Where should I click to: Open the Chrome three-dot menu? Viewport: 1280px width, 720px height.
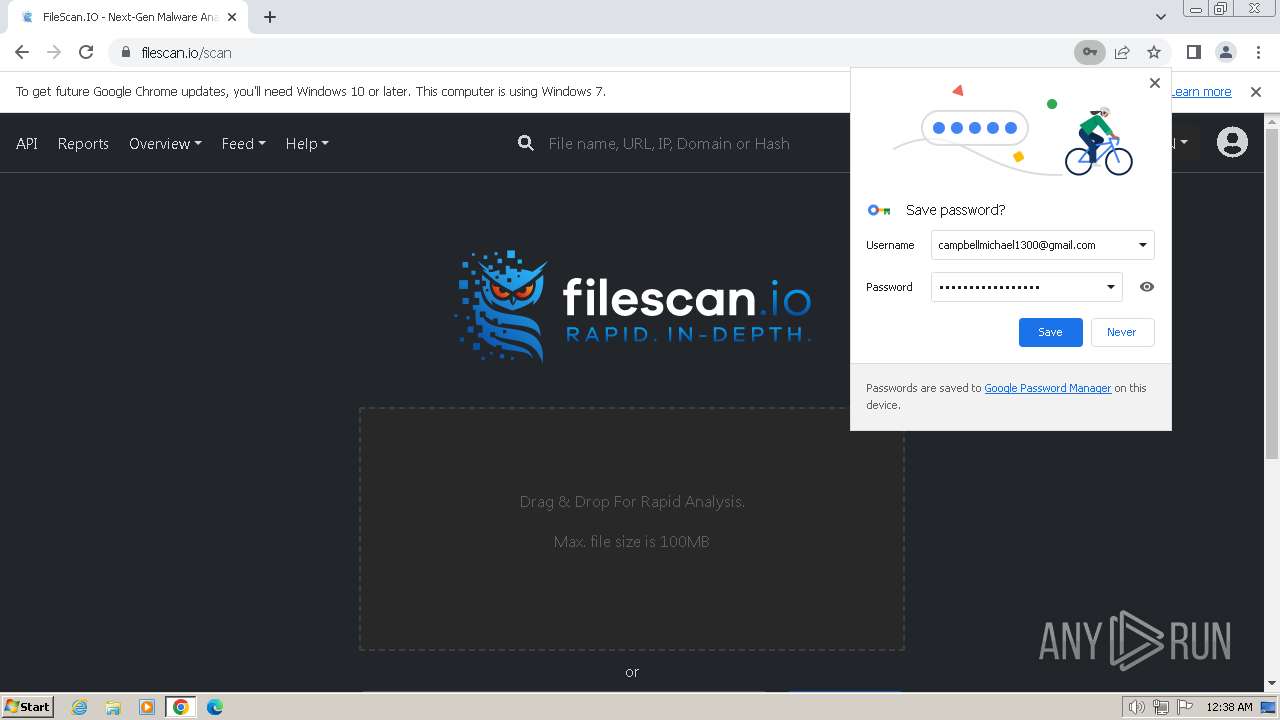point(1258,52)
